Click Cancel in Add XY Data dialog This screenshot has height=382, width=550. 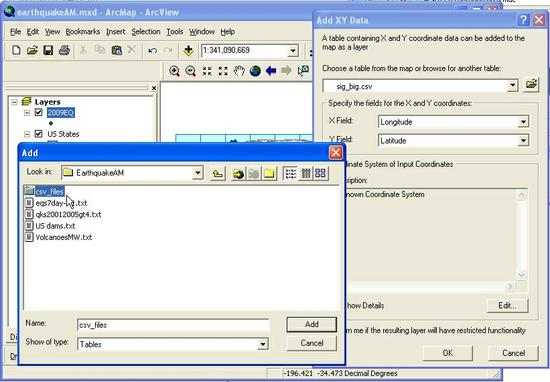(x=513, y=353)
